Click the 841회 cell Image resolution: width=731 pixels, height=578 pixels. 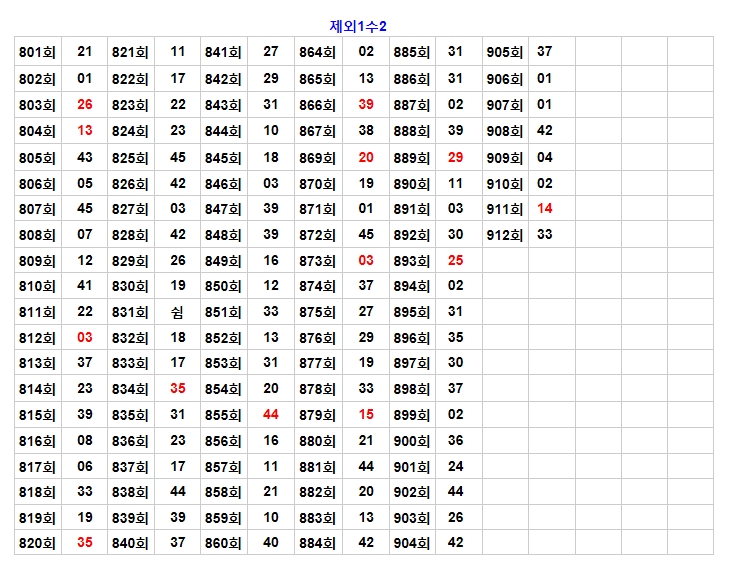coord(224,52)
